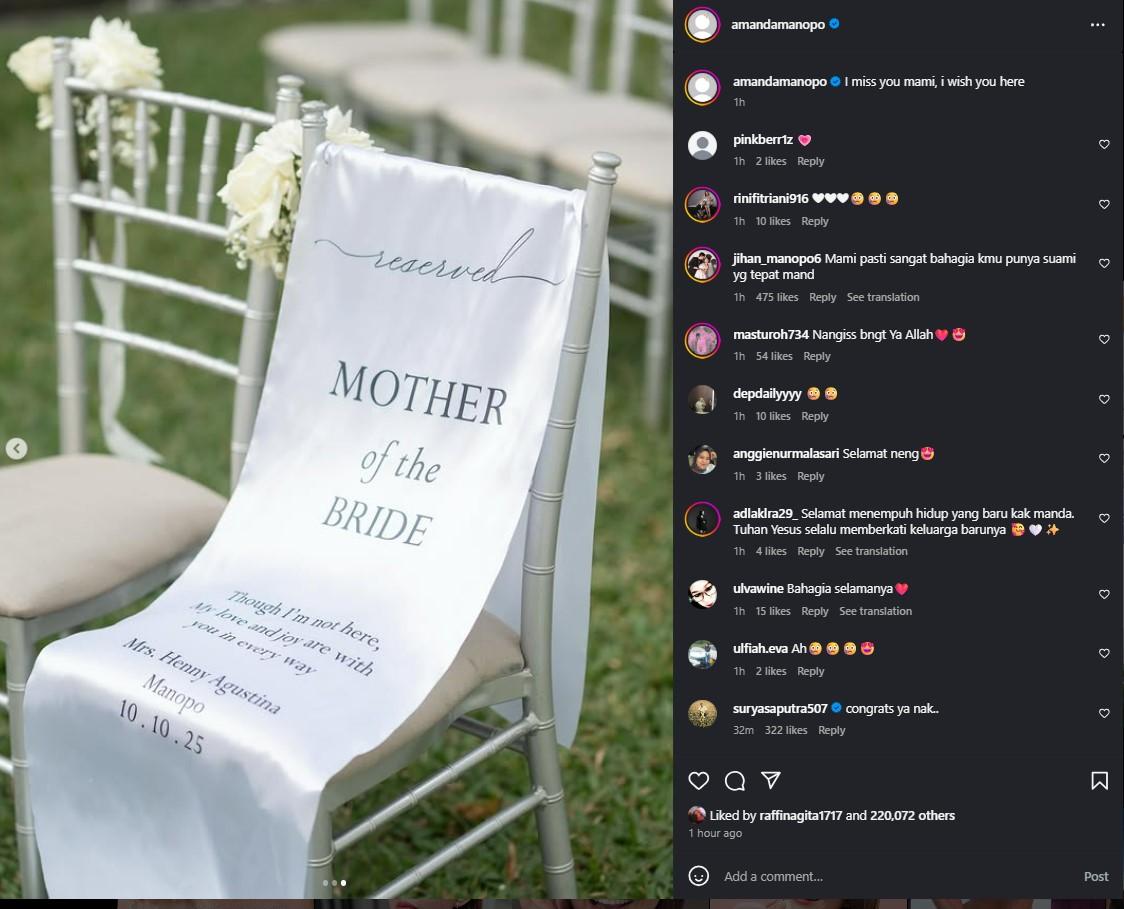Focus the Add a comment field

coord(896,876)
